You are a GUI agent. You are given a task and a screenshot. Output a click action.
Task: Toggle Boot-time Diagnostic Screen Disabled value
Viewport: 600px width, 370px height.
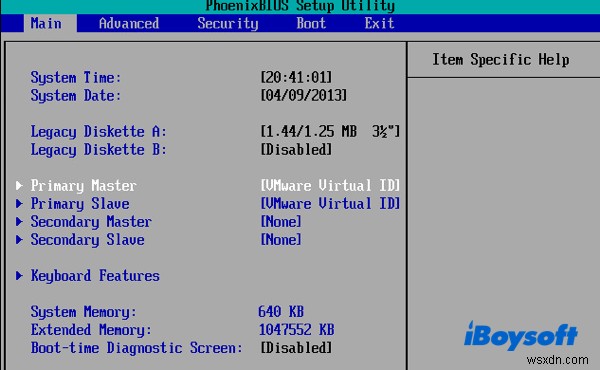pos(296,348)
